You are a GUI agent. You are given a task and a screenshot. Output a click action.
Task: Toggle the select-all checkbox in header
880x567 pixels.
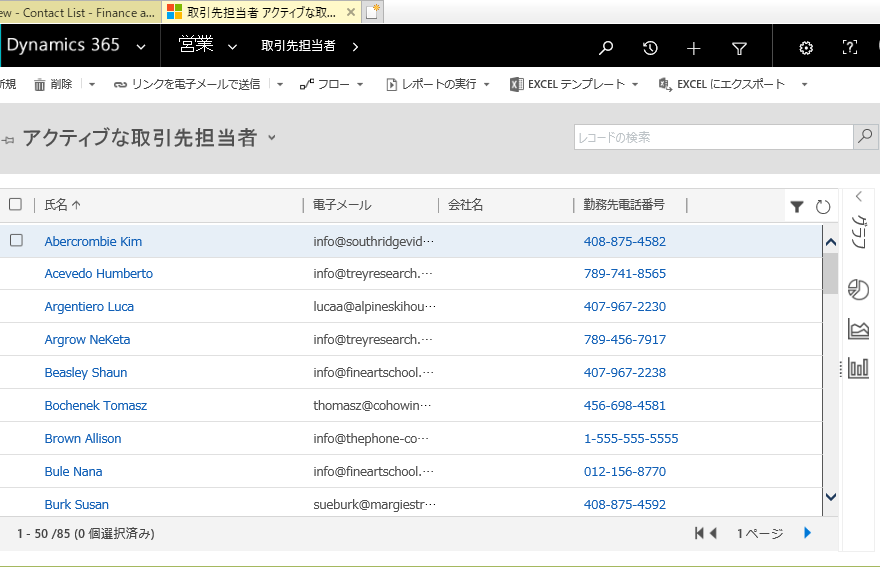[x=15, y=205]
